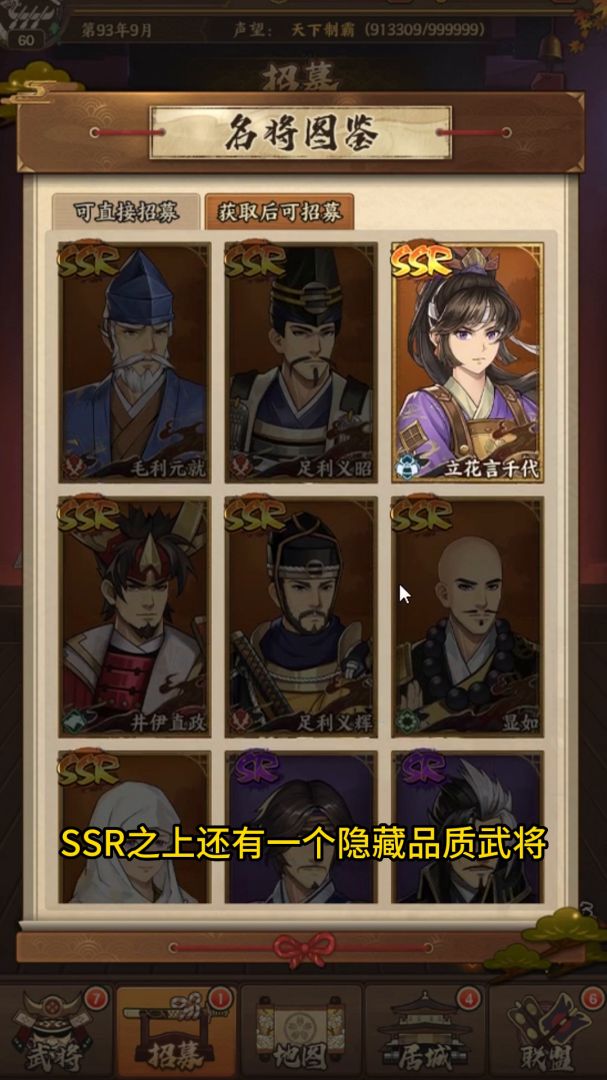Image resolution: width=607 pixels, height=1080 pixels.
Task: Open the 地图 map scroll icon
Action: click(x=301, y=1031)
